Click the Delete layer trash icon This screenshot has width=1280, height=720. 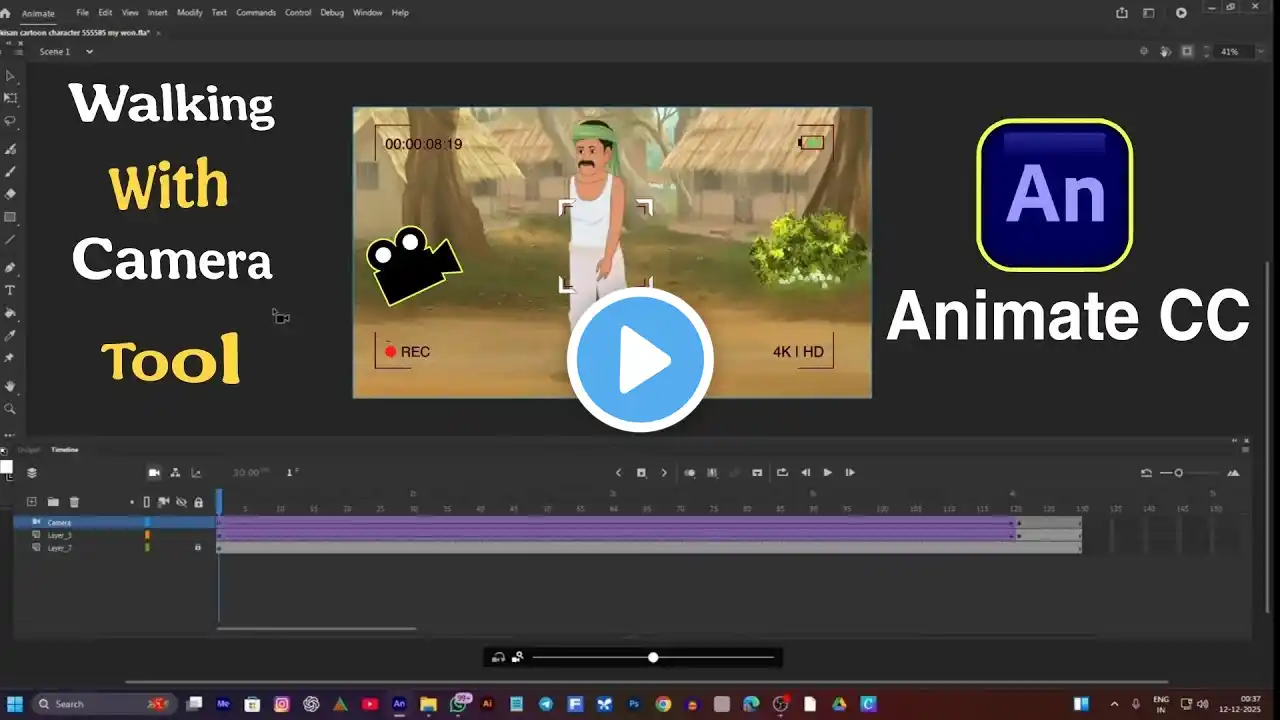(74, 502)
